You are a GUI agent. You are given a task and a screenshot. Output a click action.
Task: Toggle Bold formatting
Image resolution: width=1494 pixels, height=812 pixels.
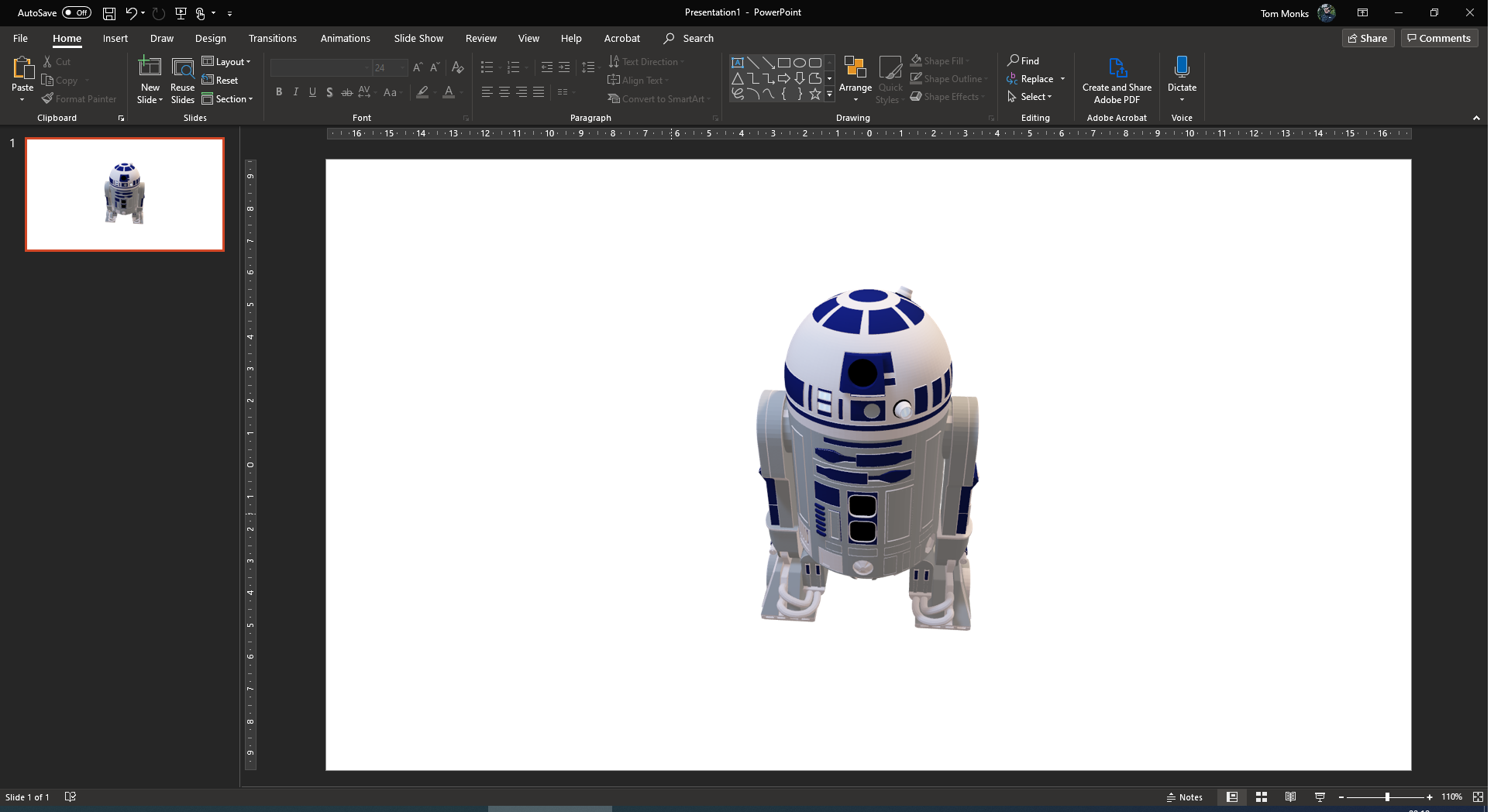279,92
